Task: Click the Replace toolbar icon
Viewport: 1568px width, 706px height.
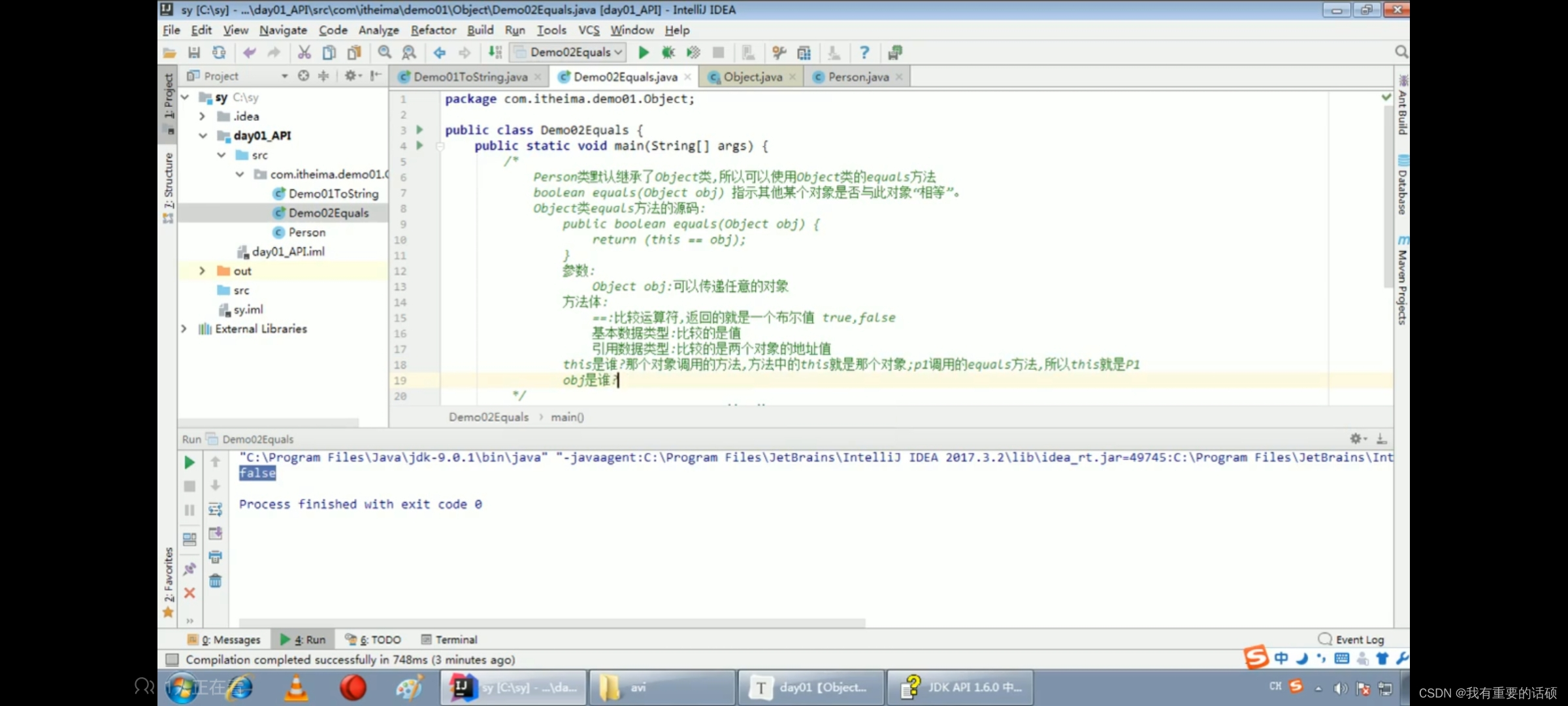Action: (x=409, y=52)
